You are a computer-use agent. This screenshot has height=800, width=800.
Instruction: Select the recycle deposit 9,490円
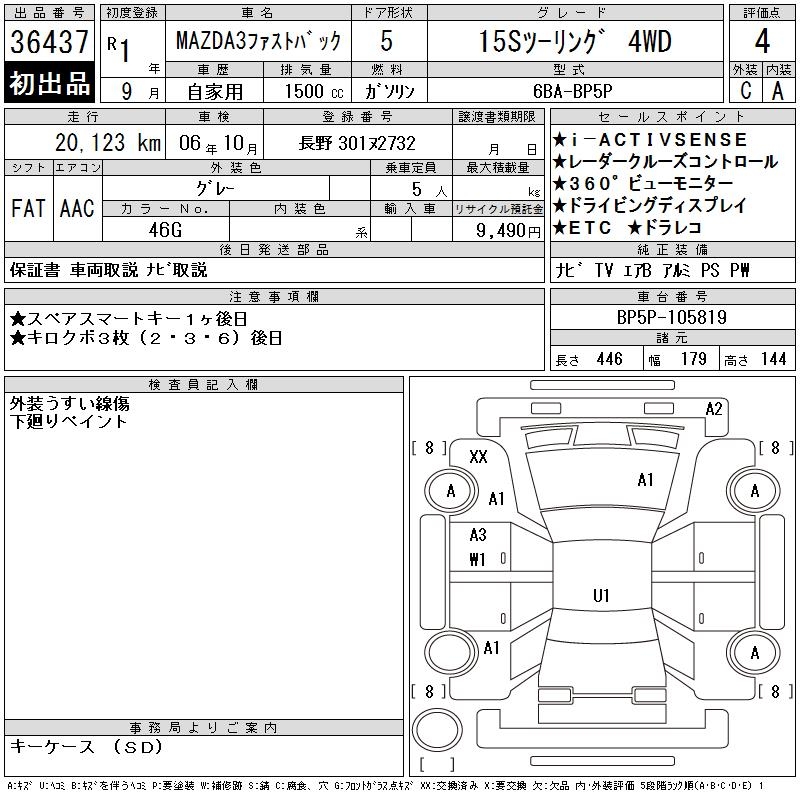(x=508, y=230)
